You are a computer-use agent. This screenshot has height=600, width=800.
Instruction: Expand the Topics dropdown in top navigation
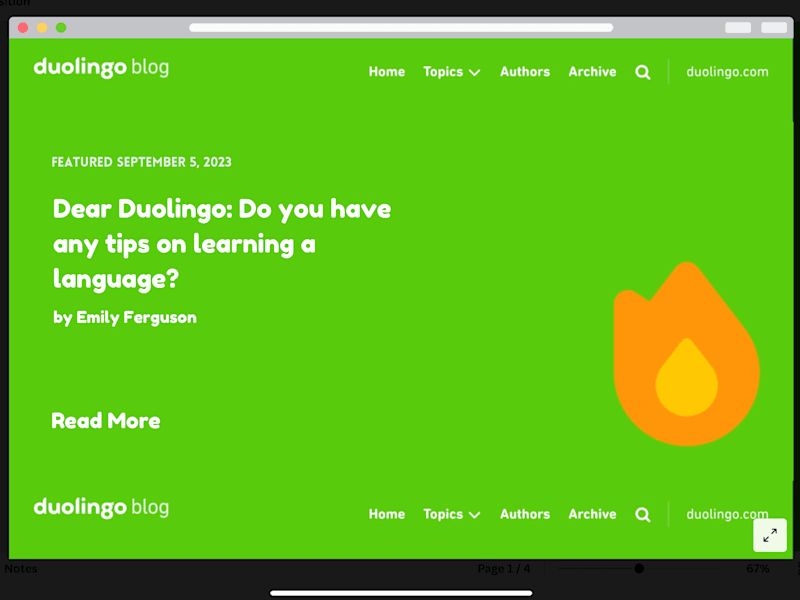[x=452, y=72]
